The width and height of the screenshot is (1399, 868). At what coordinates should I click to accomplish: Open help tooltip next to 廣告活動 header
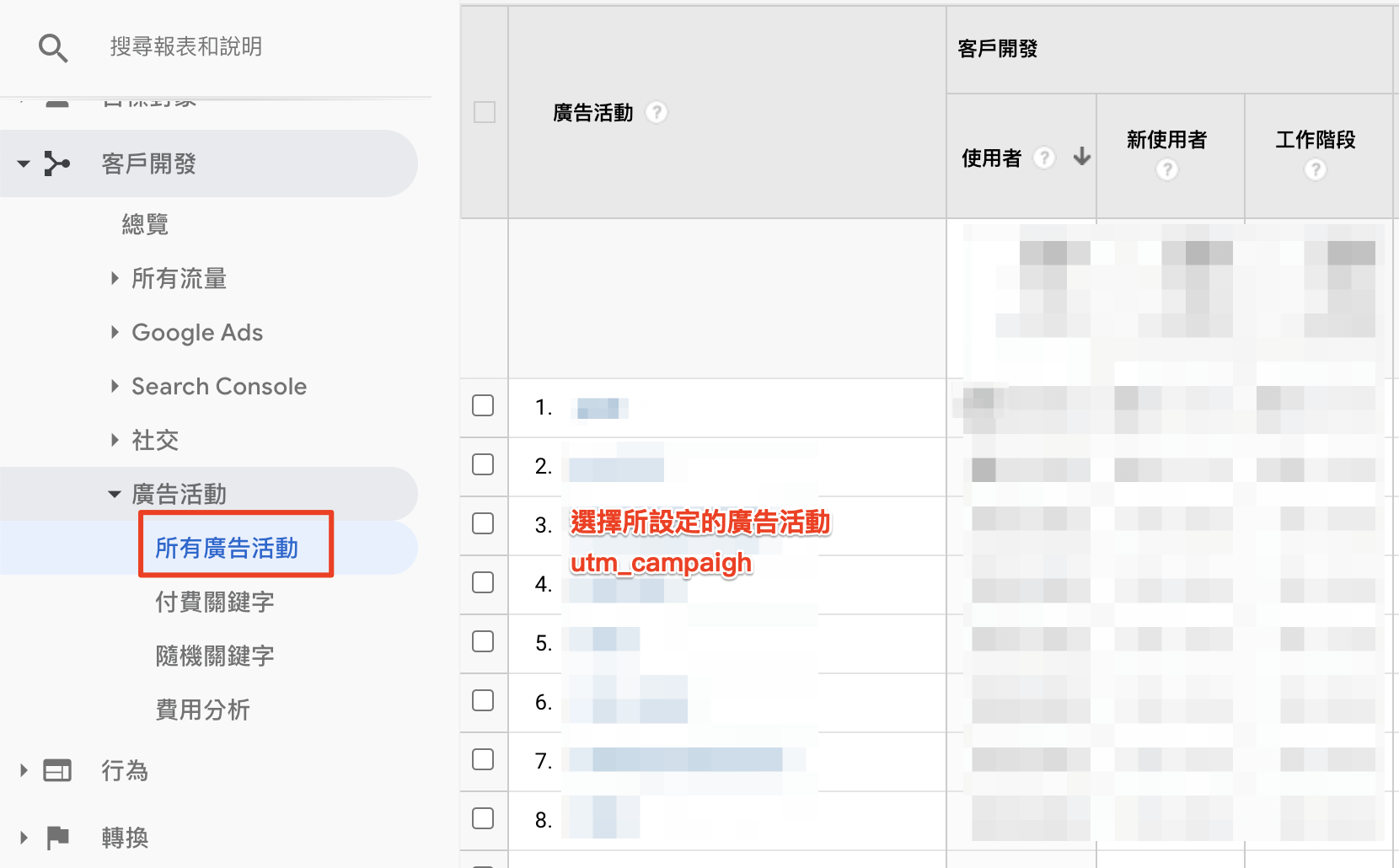(657, 112)
